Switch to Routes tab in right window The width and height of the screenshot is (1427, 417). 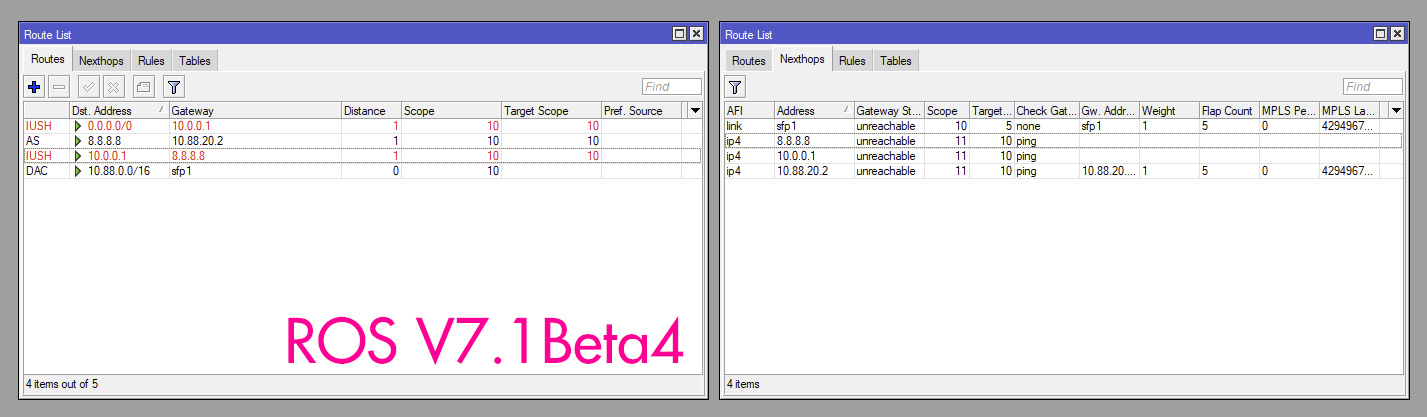(749, 61)
